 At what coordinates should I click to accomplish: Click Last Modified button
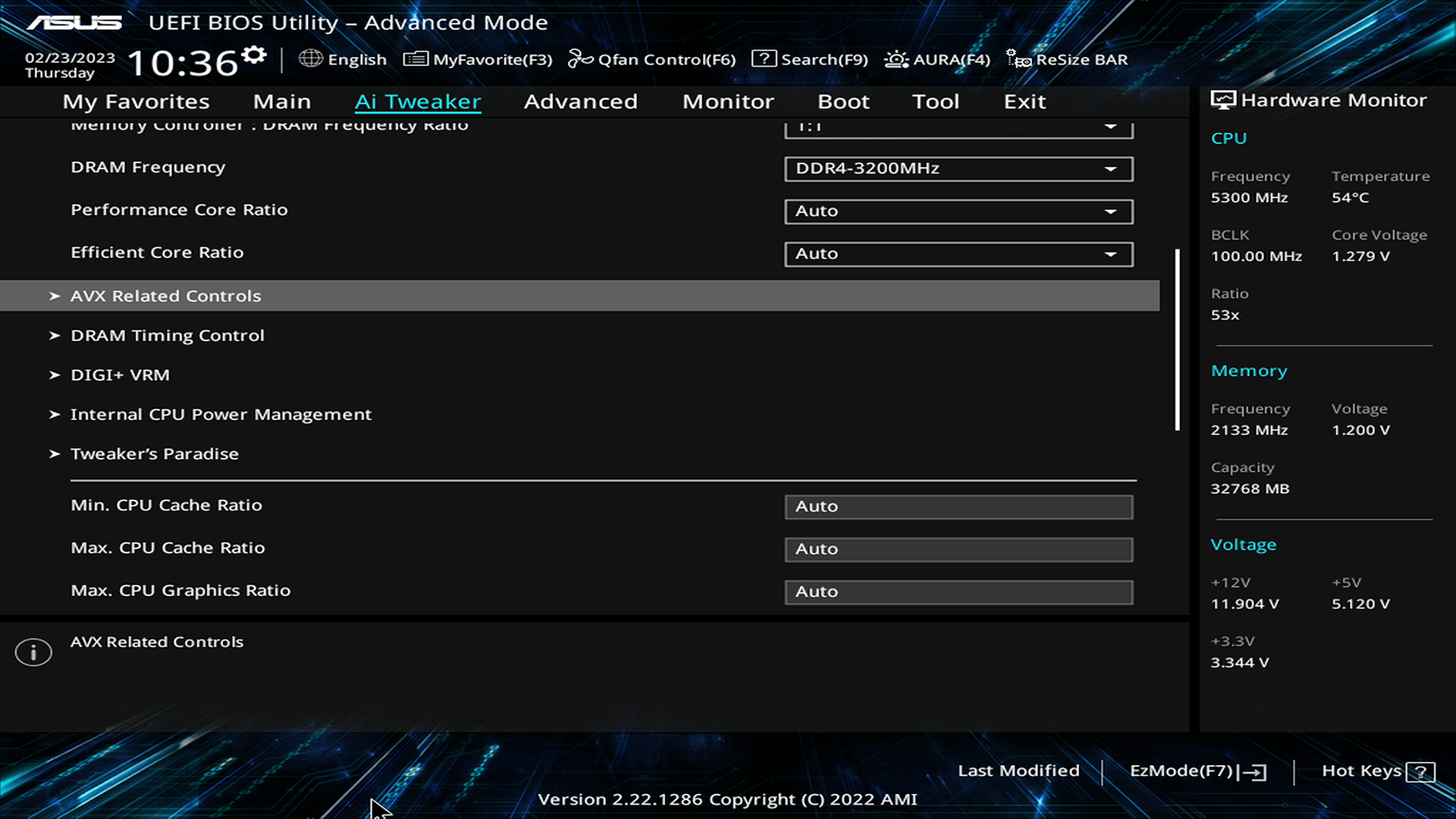coord(1018,770)
